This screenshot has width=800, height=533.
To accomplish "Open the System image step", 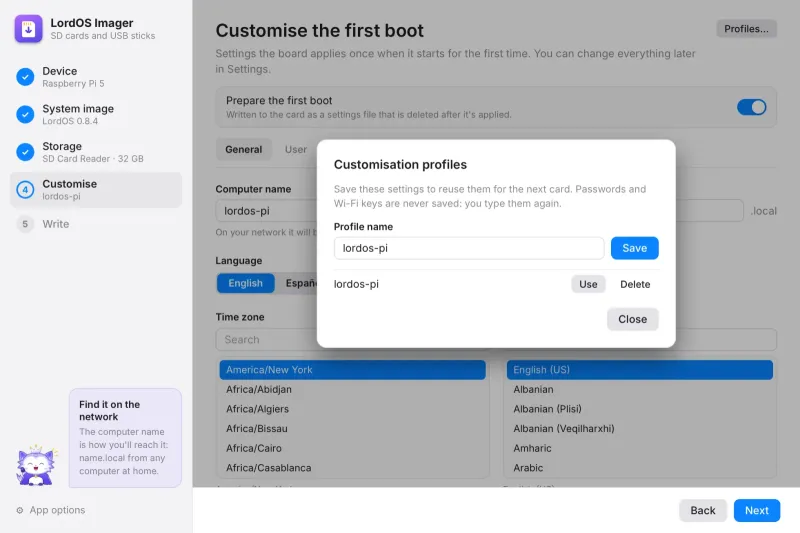I will (96, 114).
